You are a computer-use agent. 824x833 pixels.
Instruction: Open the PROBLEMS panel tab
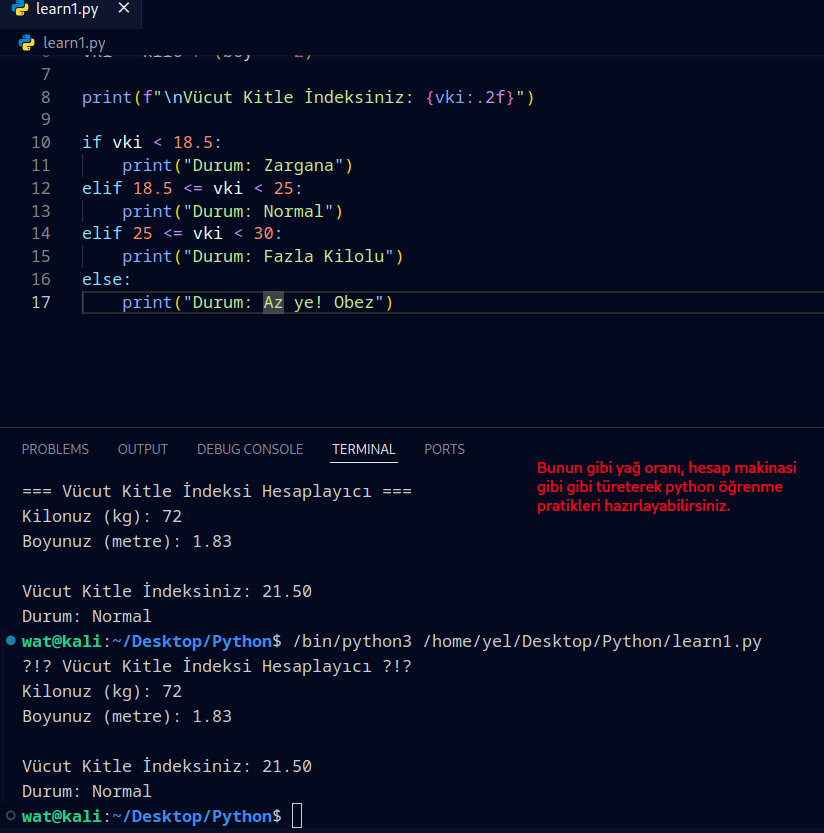[x=55, y=449]
